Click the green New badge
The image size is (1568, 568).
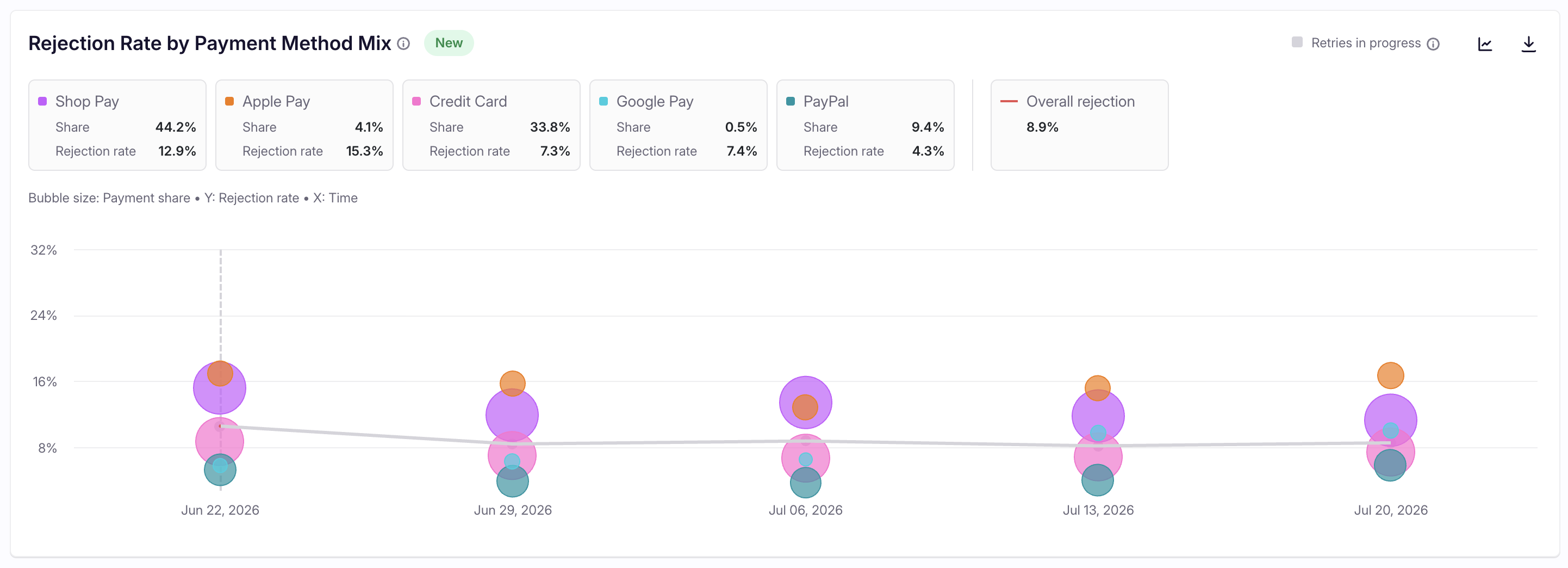449,43
